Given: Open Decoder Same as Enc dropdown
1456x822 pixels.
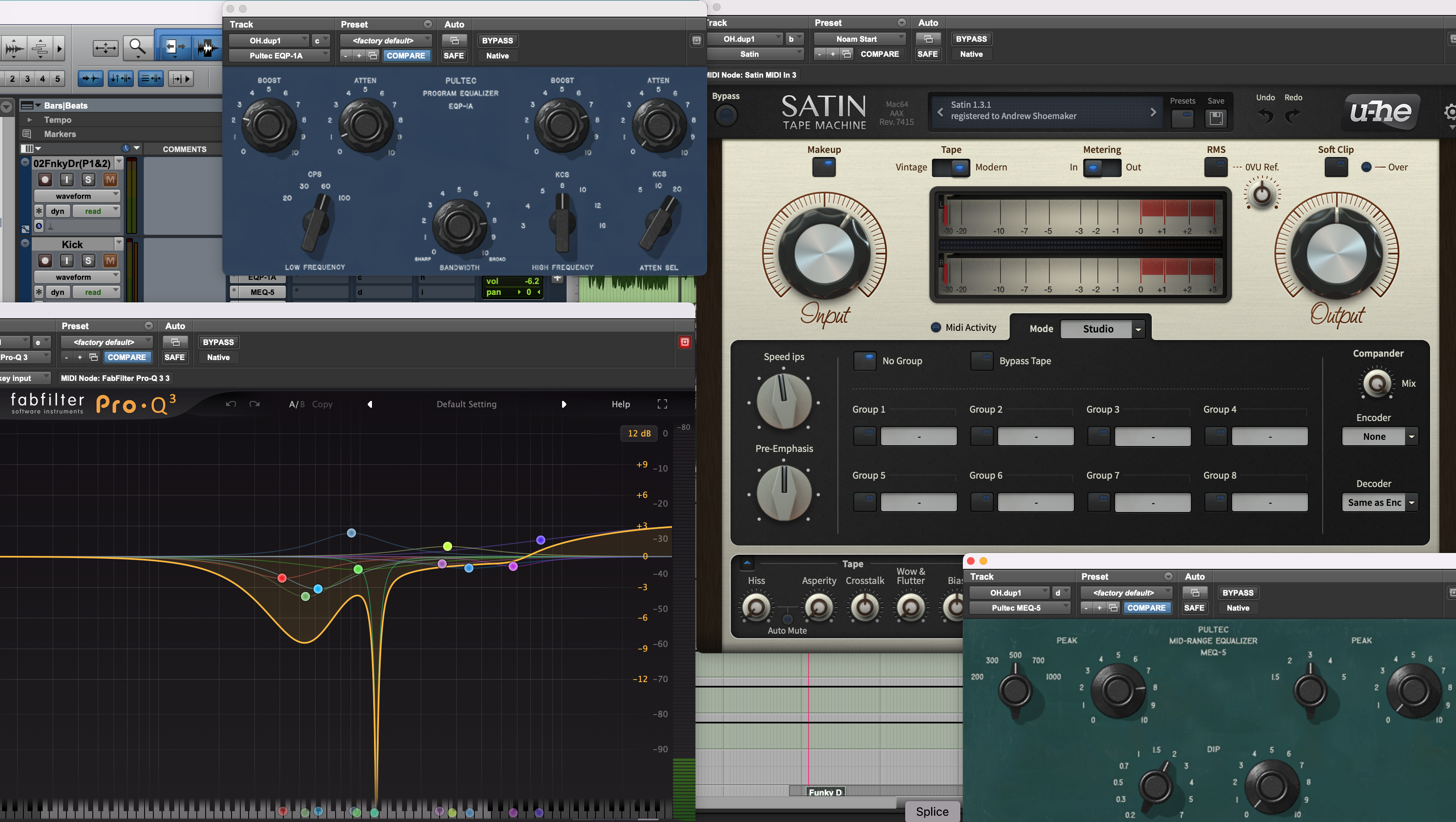Looking at the screenshot, I should click(1380, 502).
